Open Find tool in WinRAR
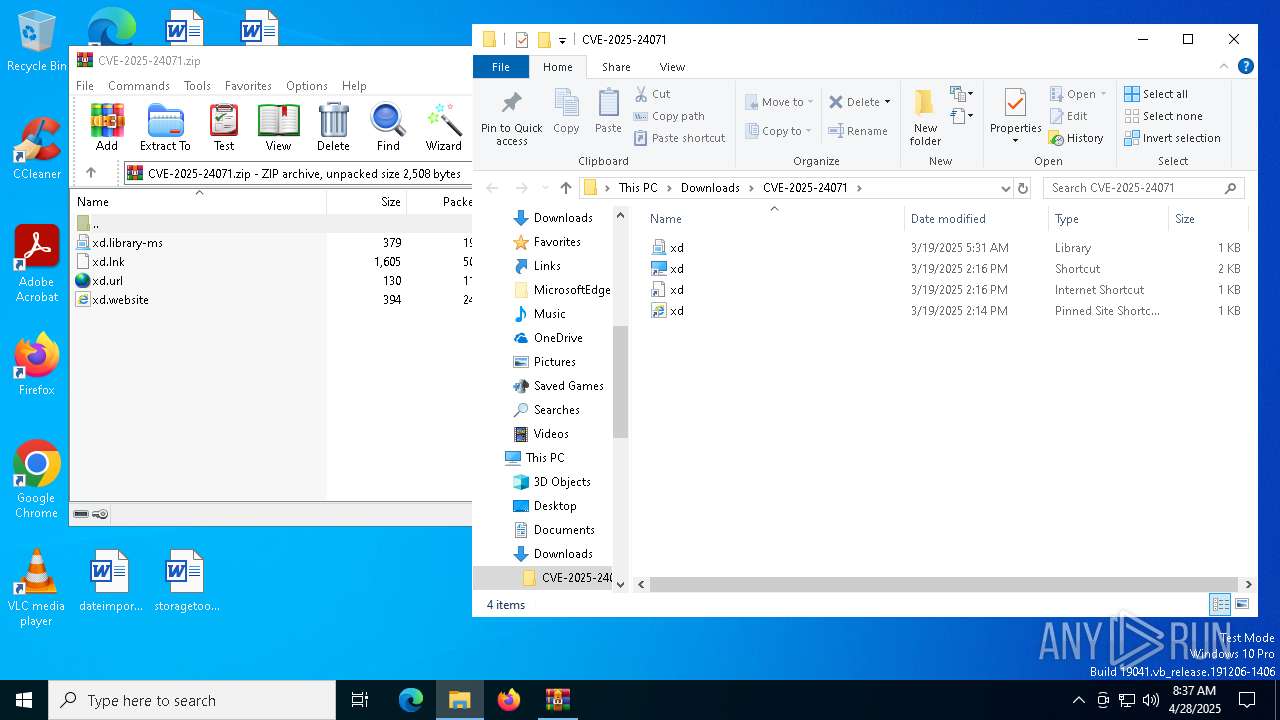 coord(388,127)
